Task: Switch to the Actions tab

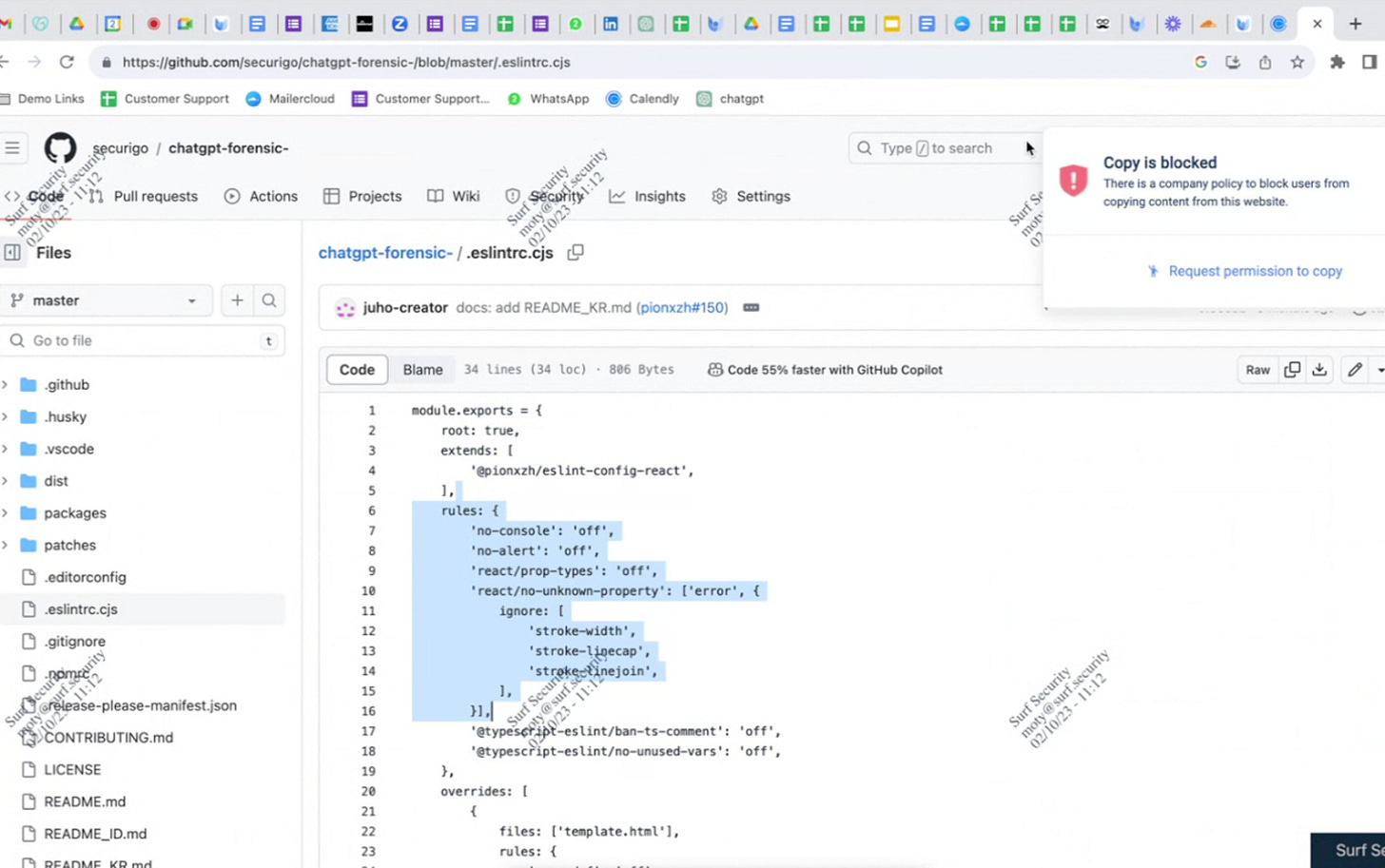Action: [261, 197]
